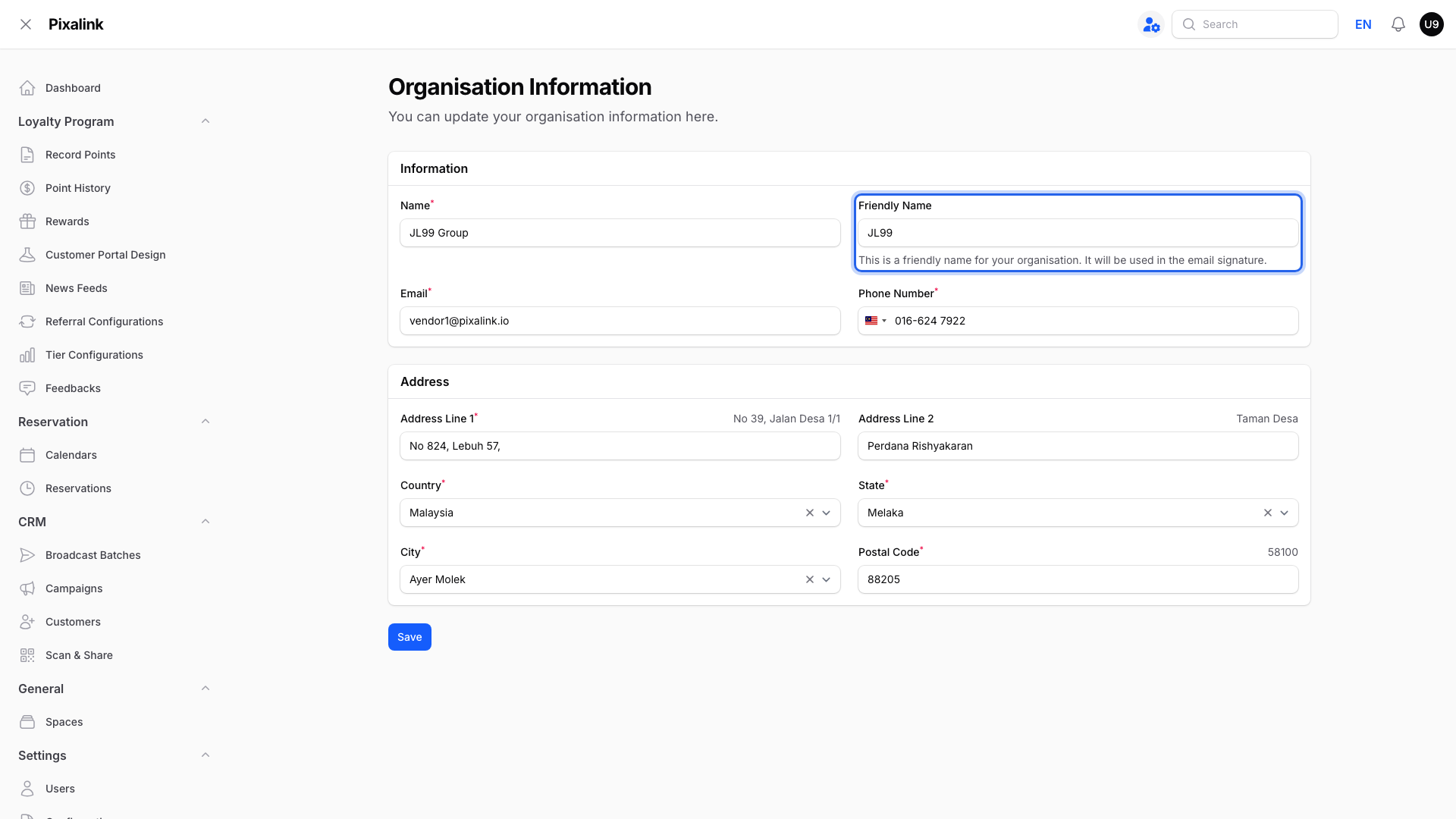This screenshot has width=1456, height=819.
Task: Open the phone country flag selector
Action: [876, 321]
